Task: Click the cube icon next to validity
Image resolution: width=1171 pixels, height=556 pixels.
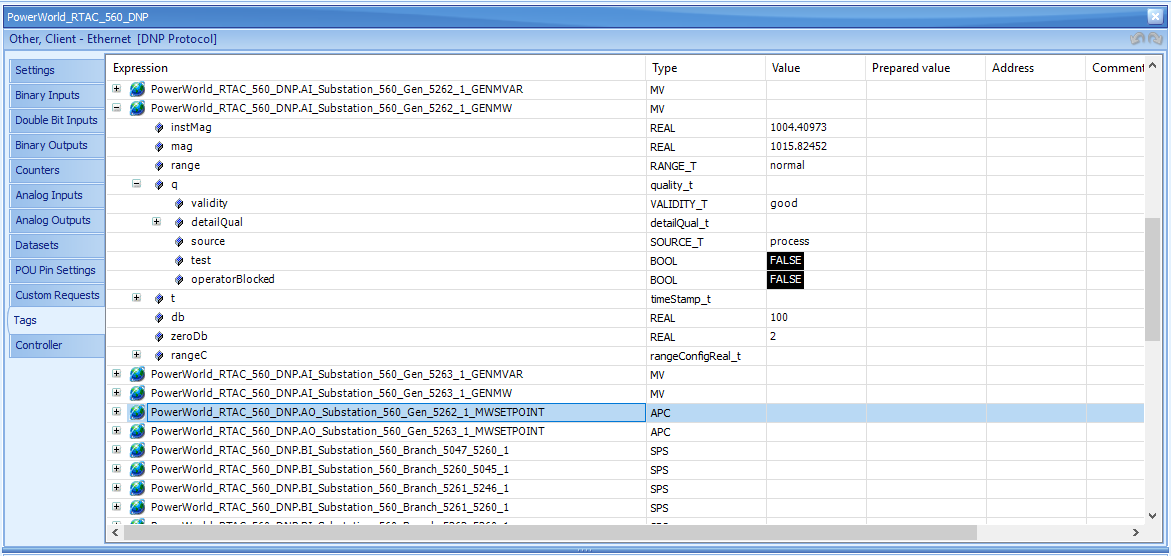Action: pos(179,203)
